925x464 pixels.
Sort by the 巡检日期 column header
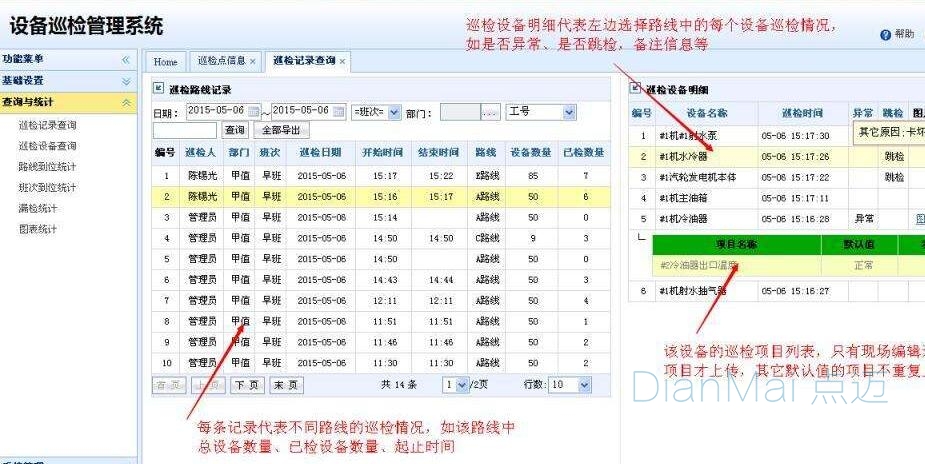(x=320, y=153)
